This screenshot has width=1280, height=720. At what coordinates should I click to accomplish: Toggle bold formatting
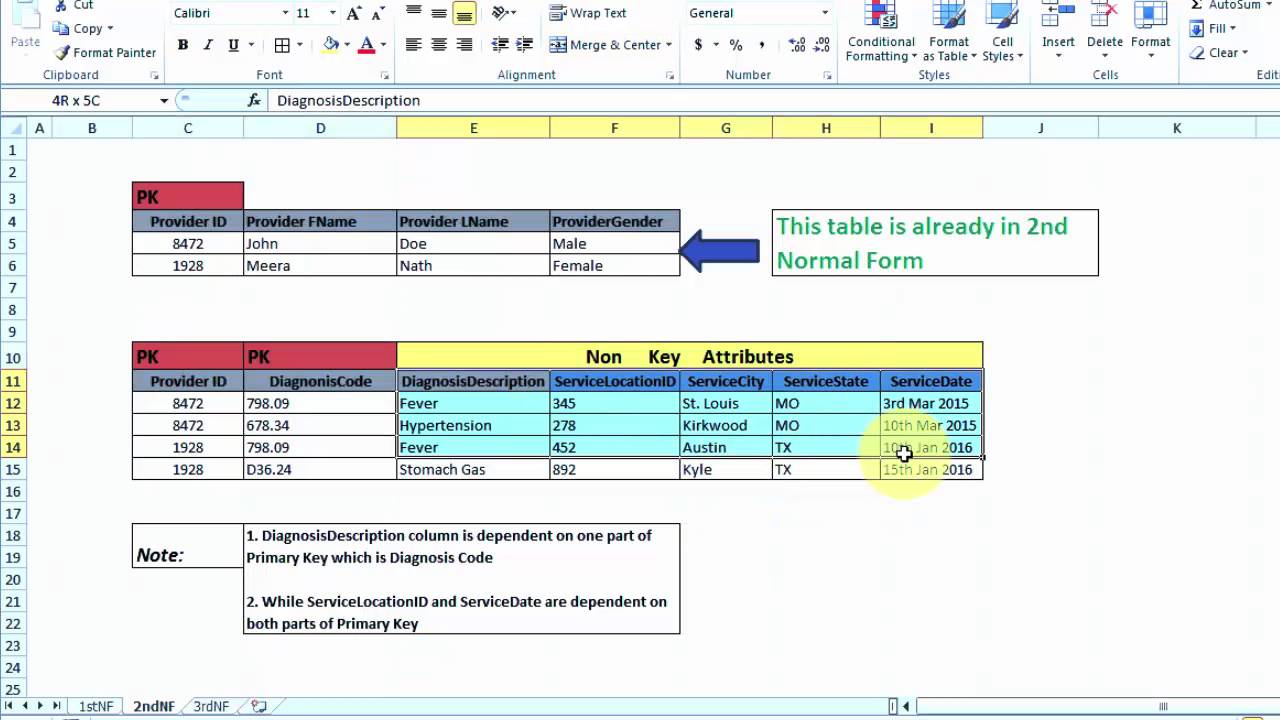(x=183, y=45)
